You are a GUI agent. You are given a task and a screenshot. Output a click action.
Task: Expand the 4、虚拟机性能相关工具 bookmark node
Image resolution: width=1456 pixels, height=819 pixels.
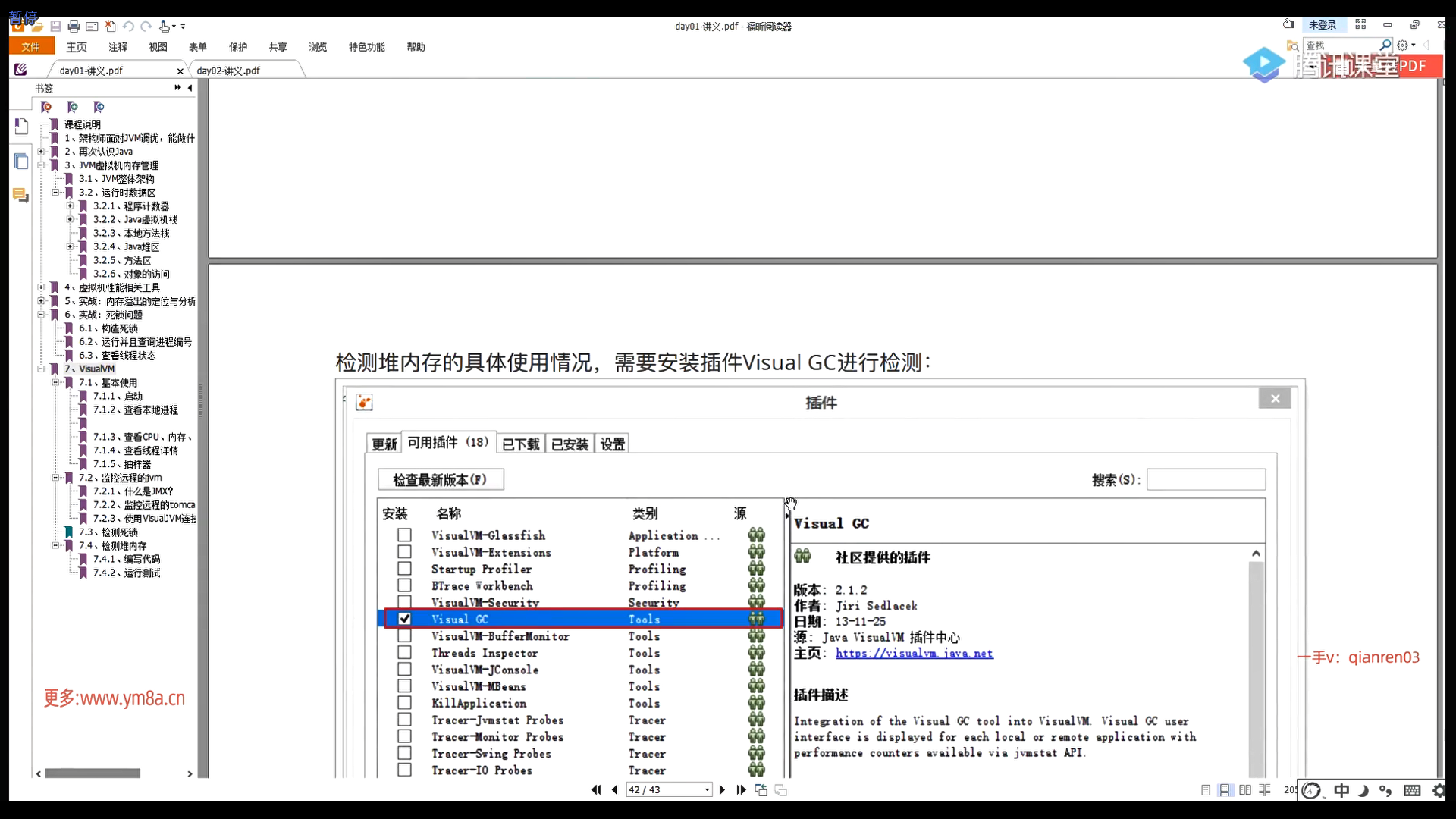41,288
